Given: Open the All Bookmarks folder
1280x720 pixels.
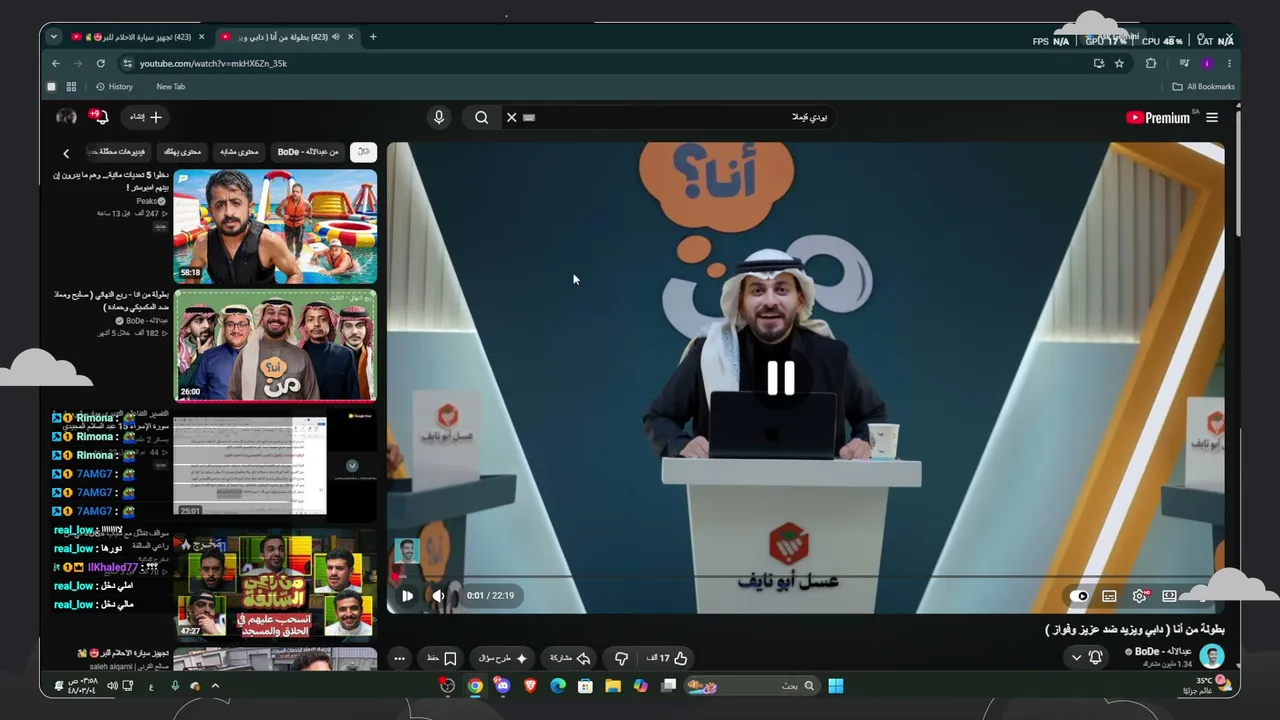Looking at the screenshot, I should pos(1204,87).
